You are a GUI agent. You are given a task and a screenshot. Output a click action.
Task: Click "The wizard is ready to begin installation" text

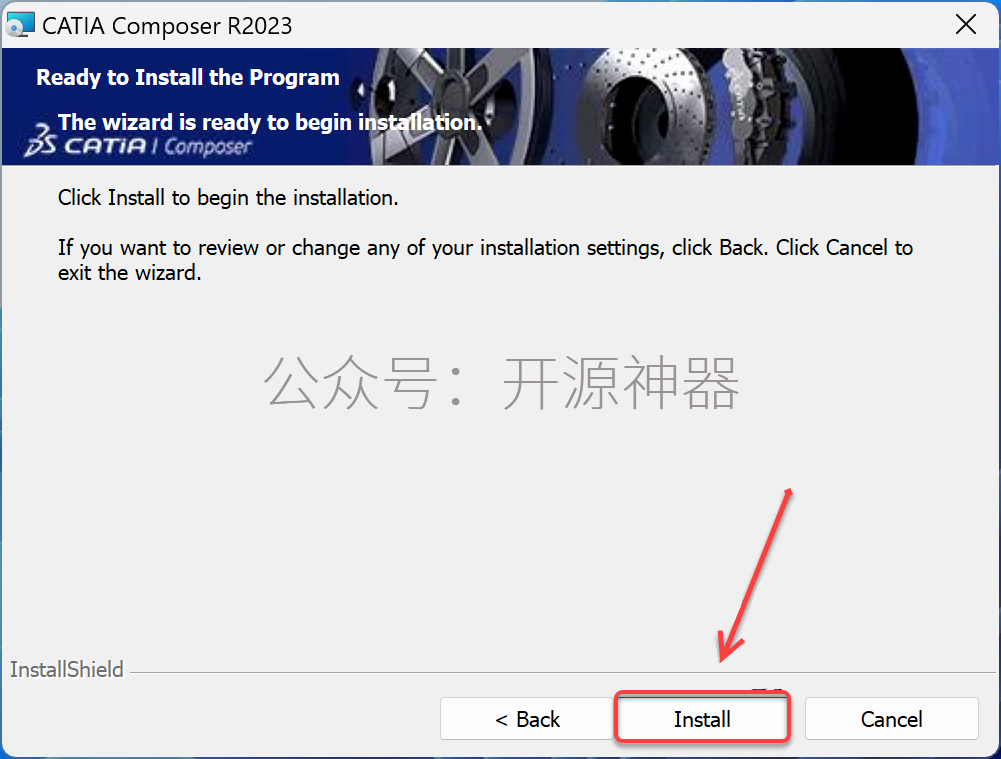pos(270,122)
